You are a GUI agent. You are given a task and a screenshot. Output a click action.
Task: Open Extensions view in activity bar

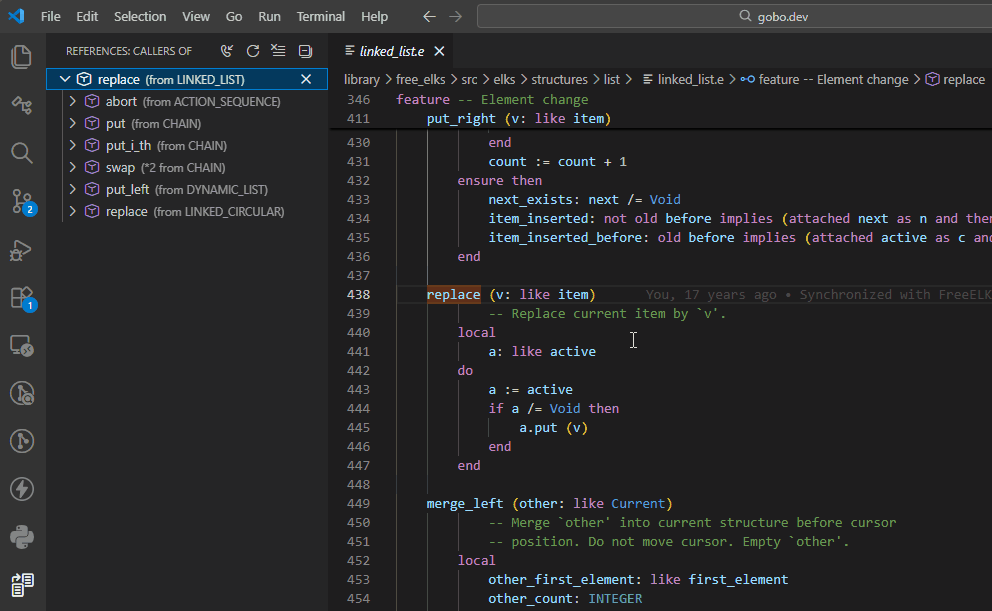21,298
